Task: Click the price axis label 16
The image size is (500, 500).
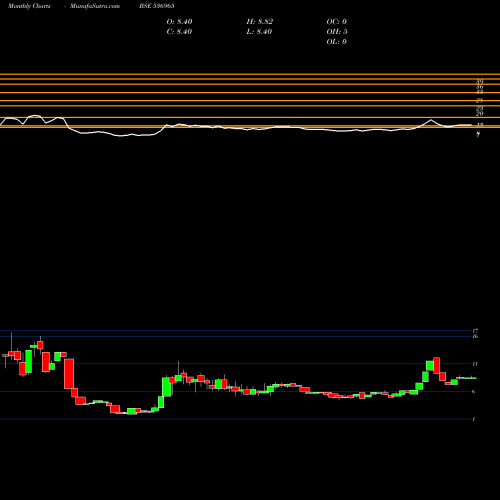Action: point(475,336)
